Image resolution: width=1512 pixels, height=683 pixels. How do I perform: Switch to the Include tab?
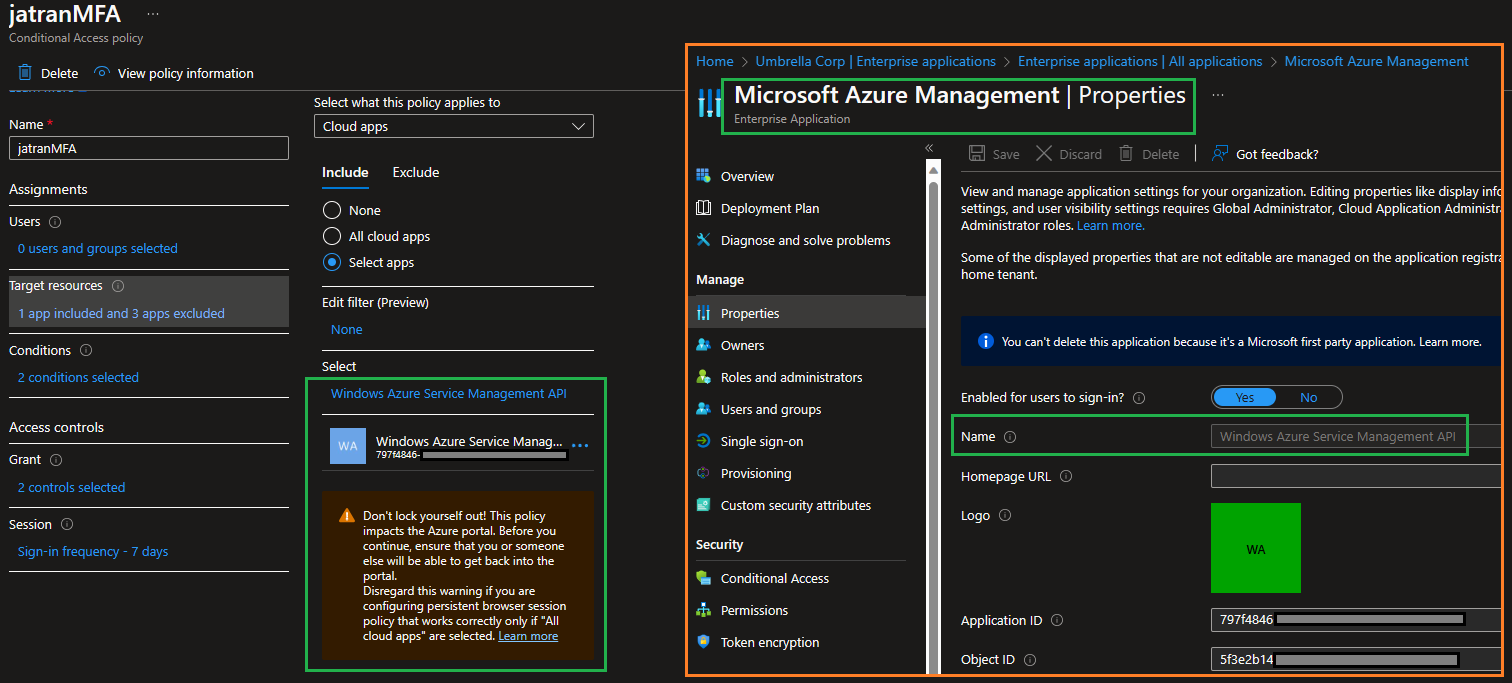[345, 172]
